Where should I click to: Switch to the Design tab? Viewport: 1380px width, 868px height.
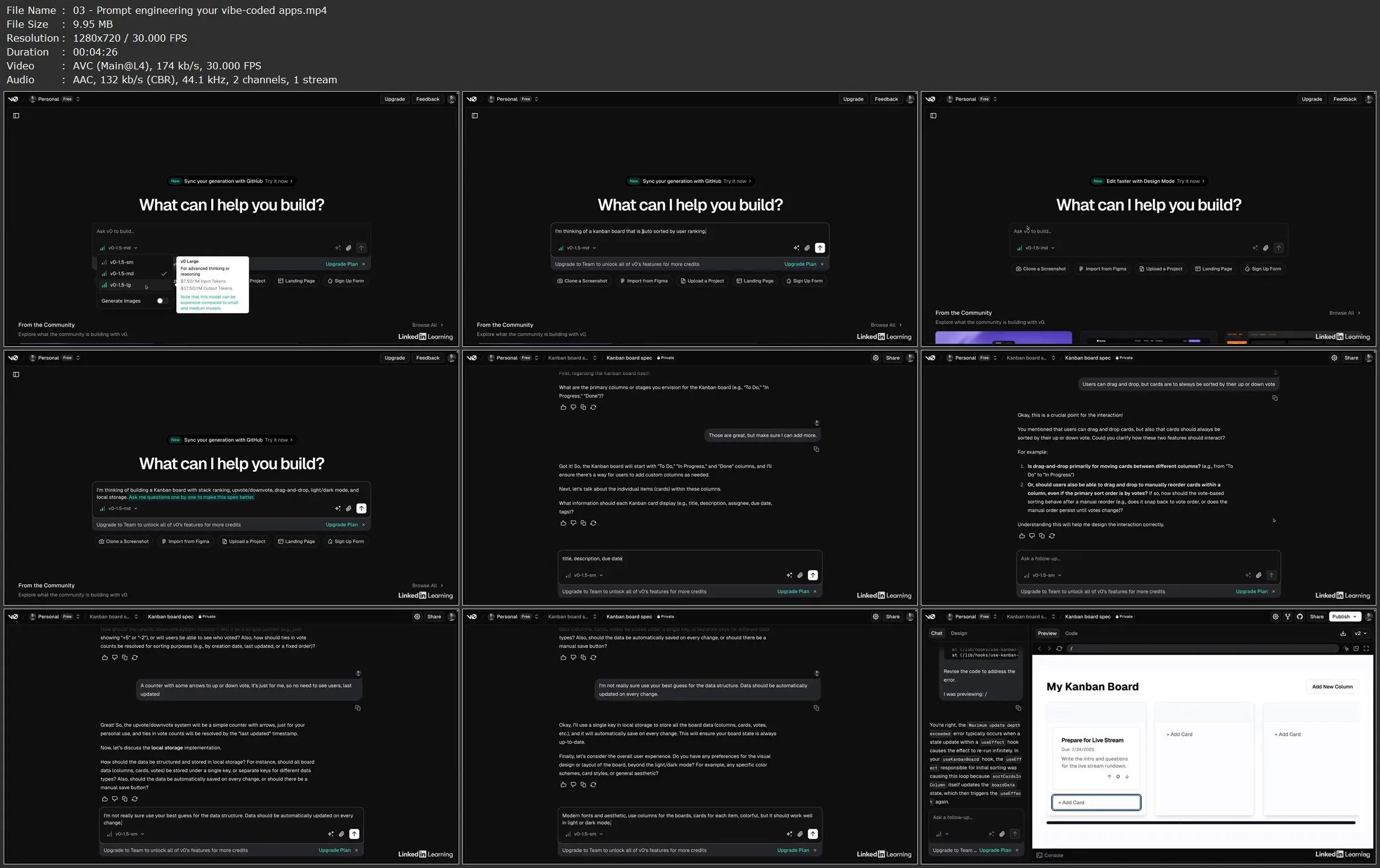(x=959, y=633)
